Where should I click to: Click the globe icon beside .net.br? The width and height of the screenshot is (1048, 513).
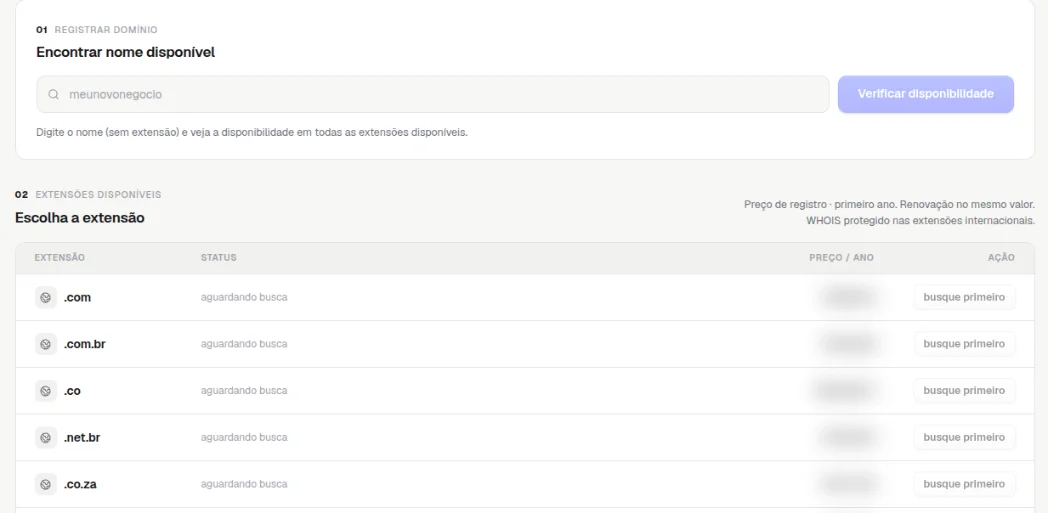(46, 438)
